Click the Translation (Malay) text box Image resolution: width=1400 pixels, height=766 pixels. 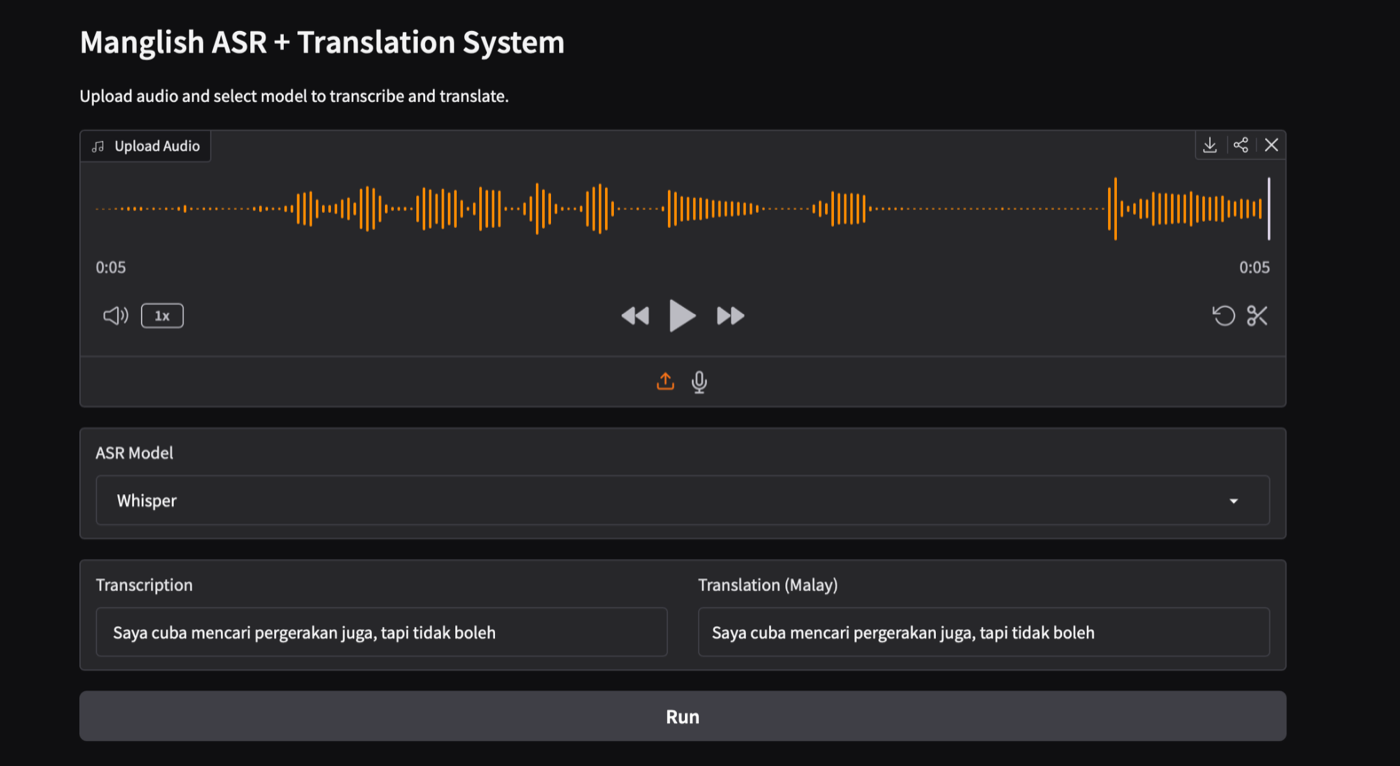point(984,632)
